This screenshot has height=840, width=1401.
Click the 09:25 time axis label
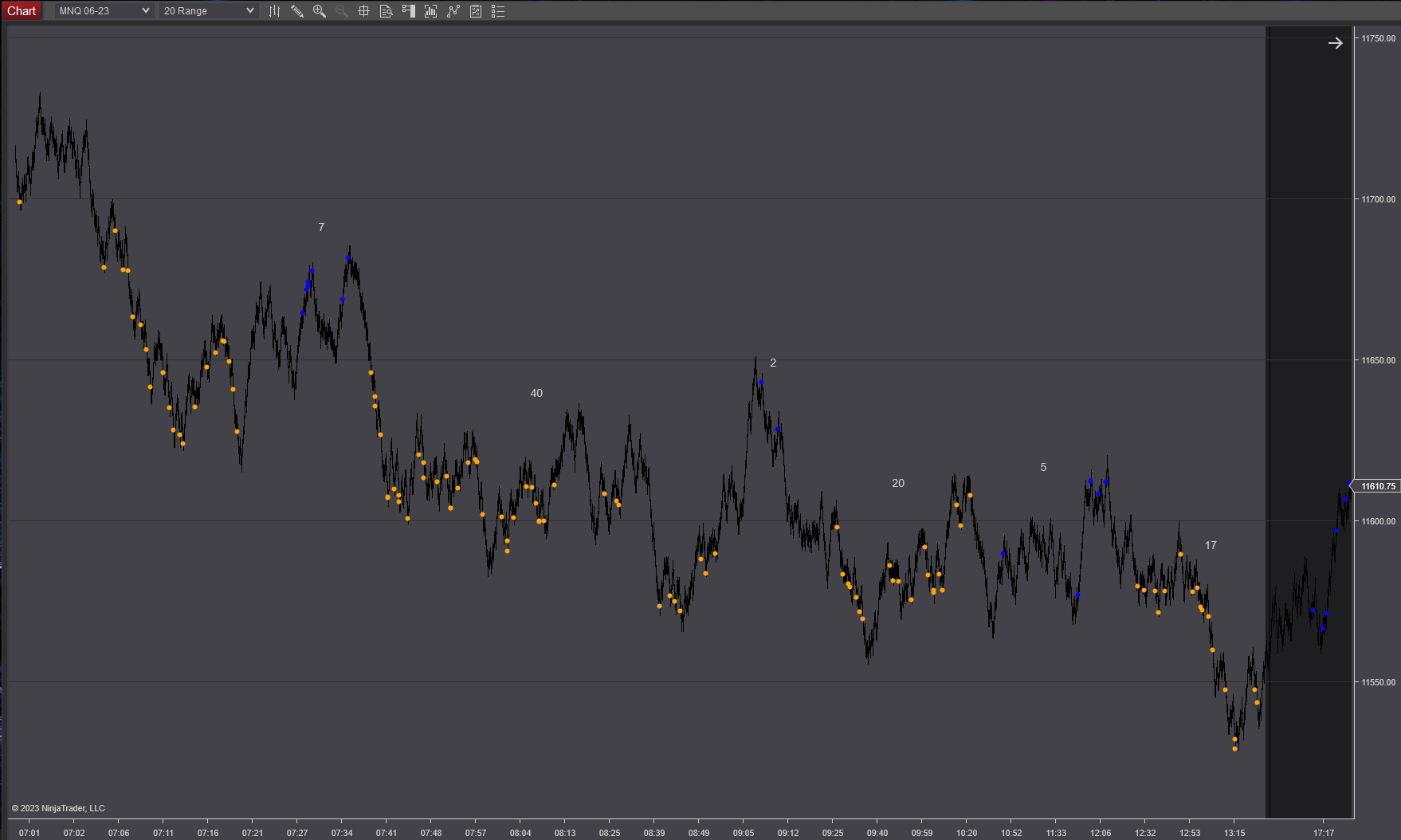click(833, 833)
